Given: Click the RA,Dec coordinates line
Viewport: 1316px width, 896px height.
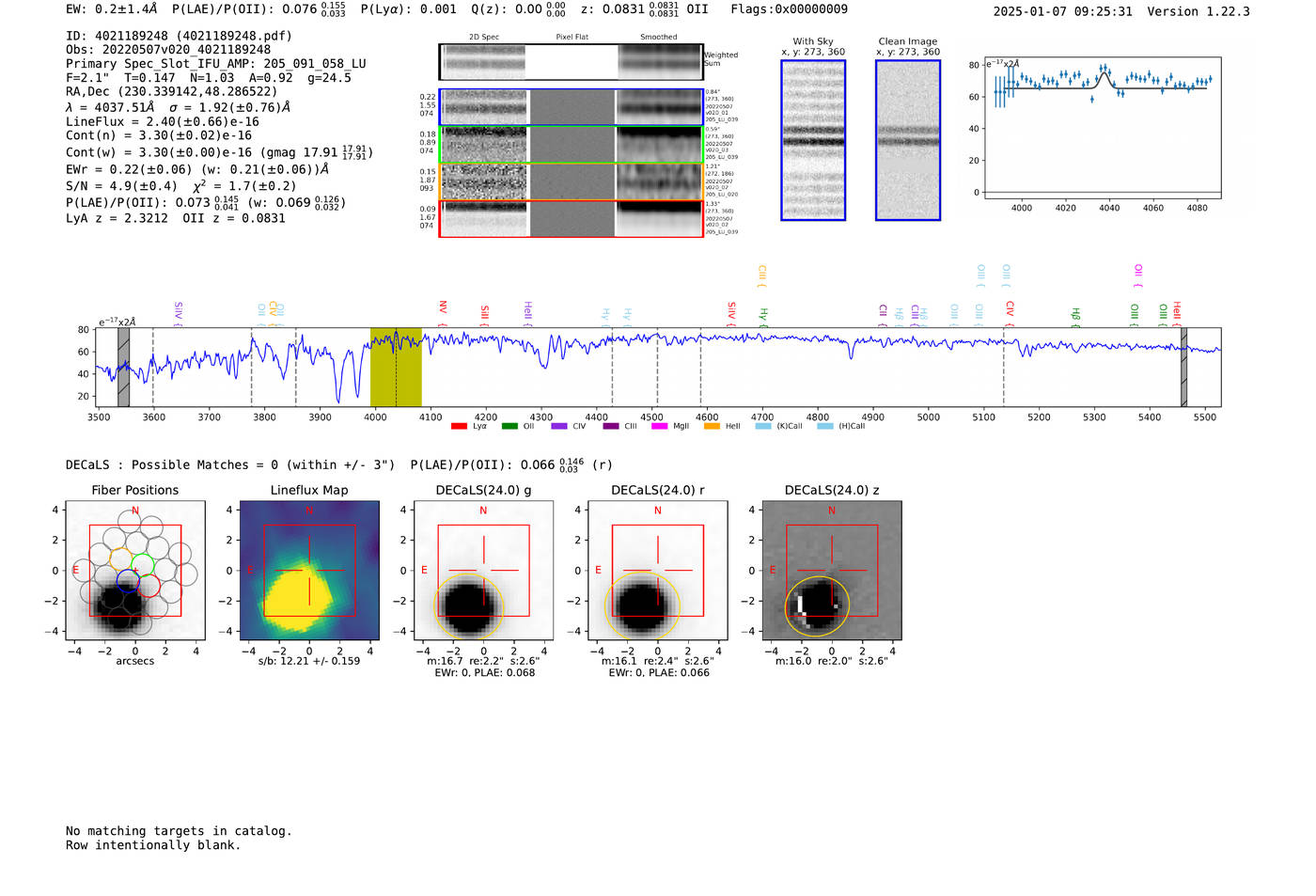Looking at the screenshot, I should click(x=172, y=91).
